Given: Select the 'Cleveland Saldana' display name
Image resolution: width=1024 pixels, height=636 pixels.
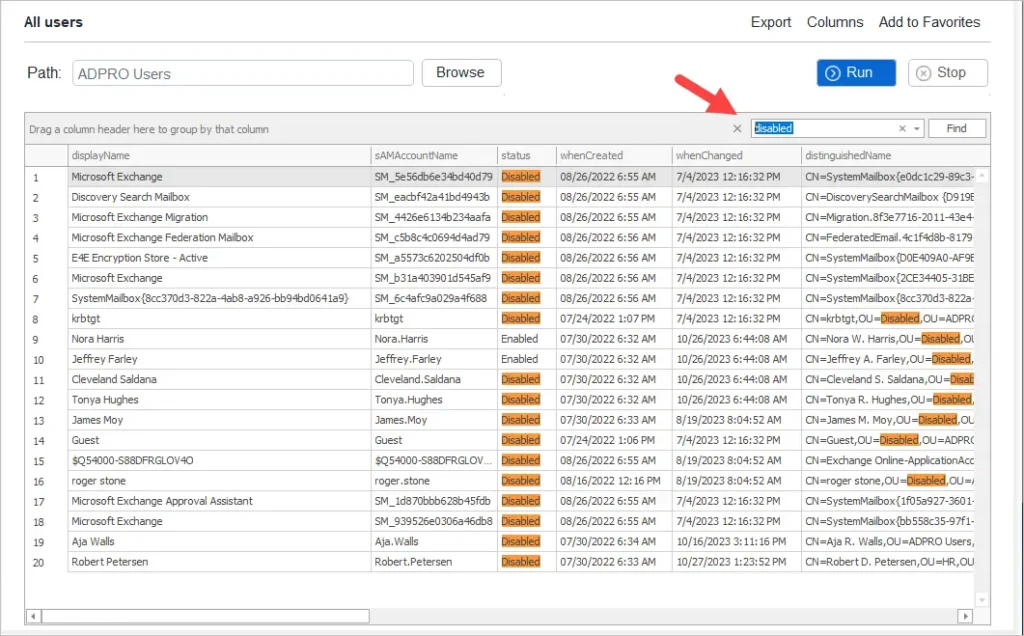Looking at the screenshot, I should (114, 379).
